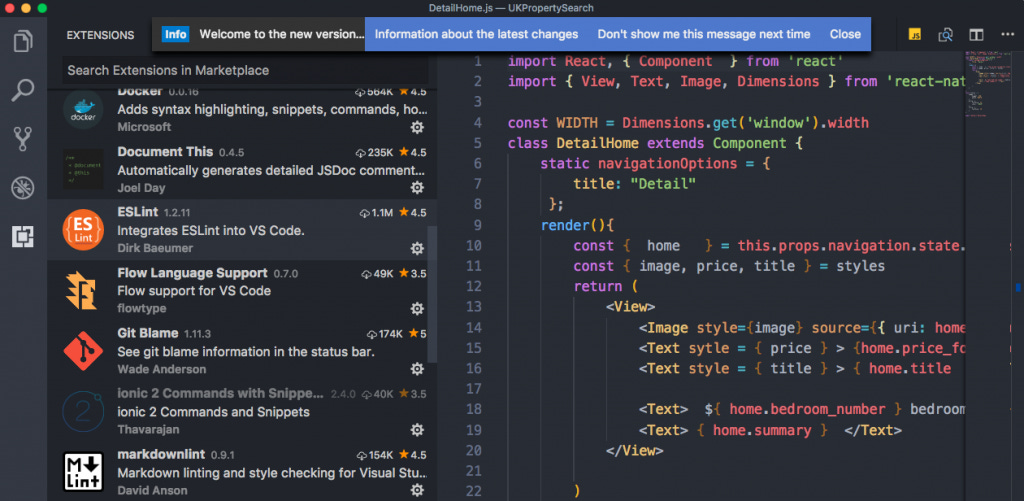Viewport: 1024px width, 501px height.
Task: Click ESLint 1.1M download count
Action: coord(376,212)
